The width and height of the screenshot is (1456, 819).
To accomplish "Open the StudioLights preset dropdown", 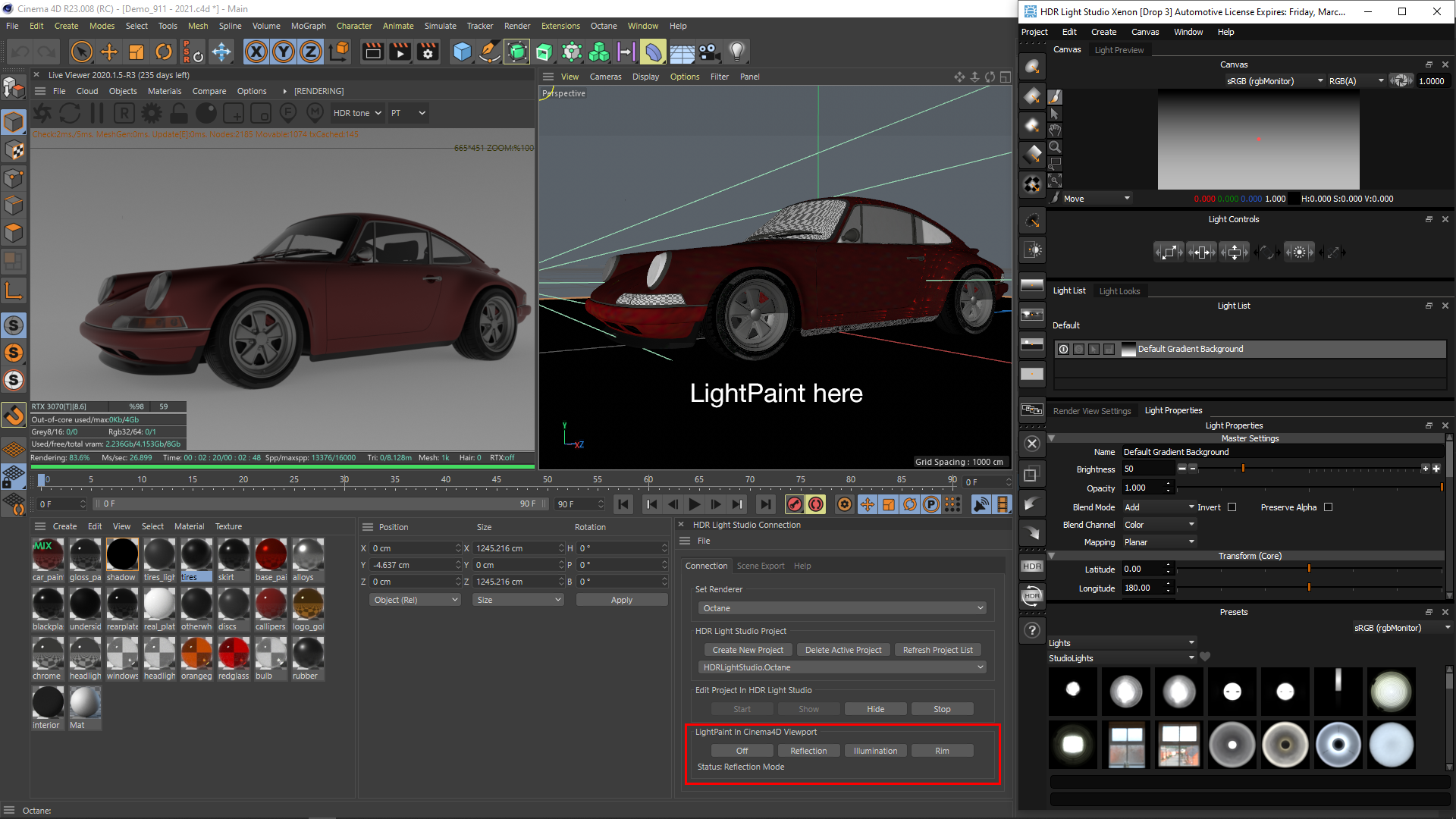I will point(1122,658).
